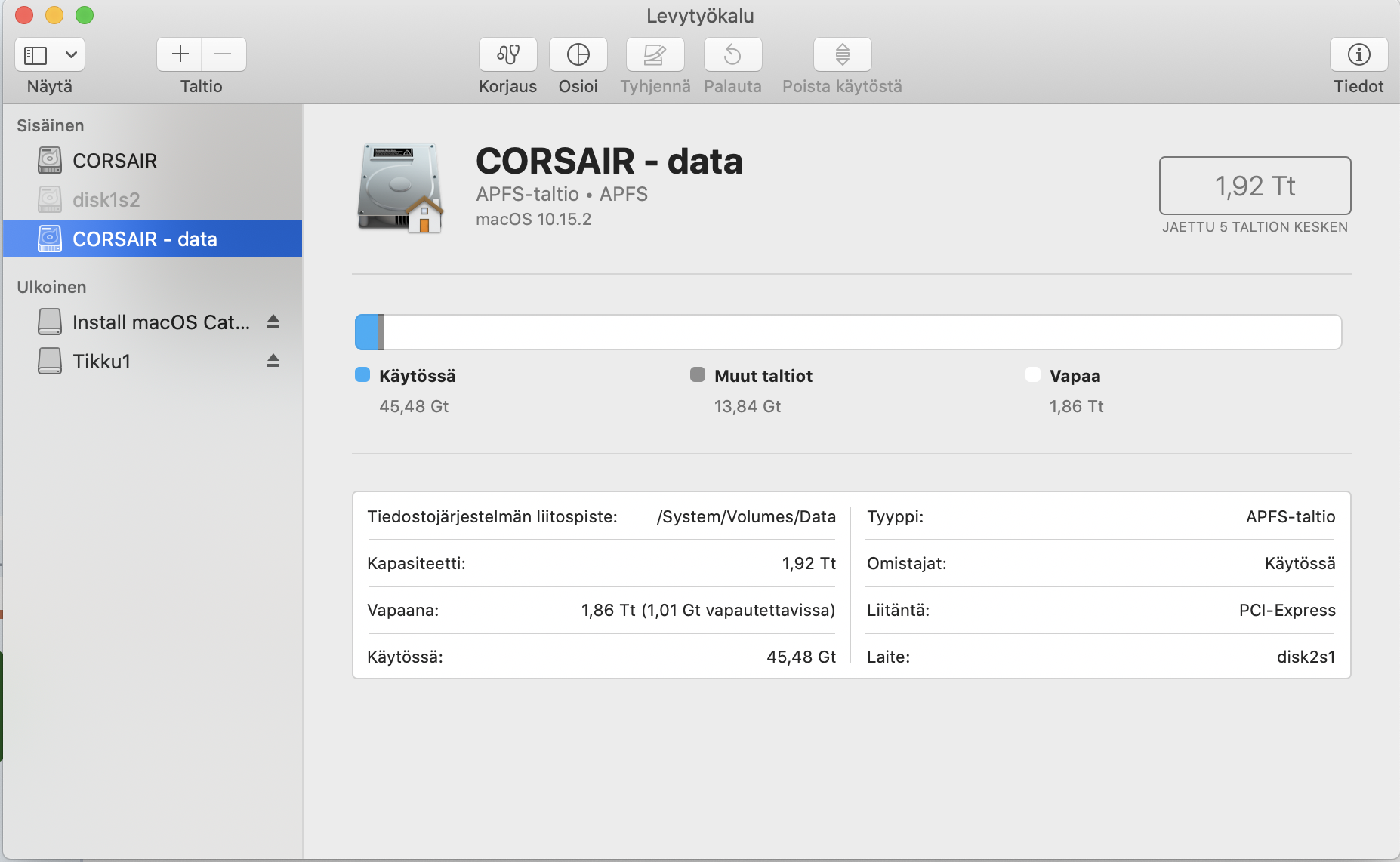Click the 13,84 Gt Muut taltiot value

tap(748, 406)
